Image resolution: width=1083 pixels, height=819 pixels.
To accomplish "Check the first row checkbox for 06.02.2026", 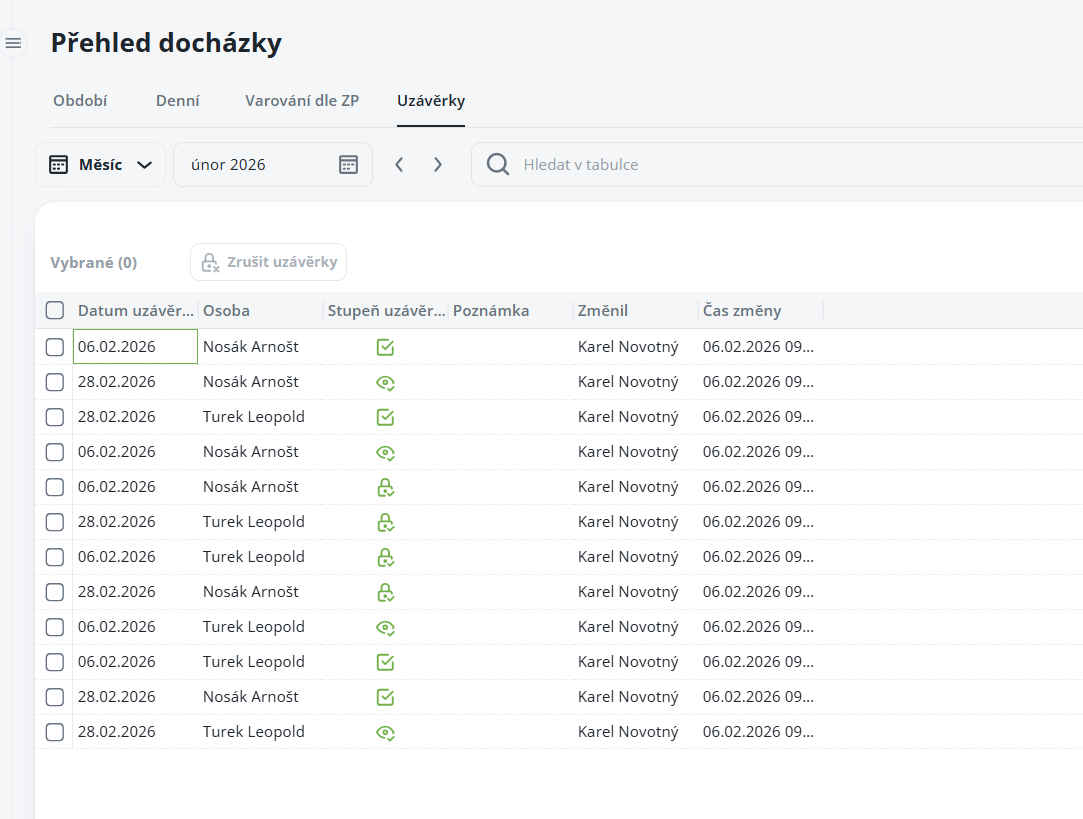I will click(55, 347).
